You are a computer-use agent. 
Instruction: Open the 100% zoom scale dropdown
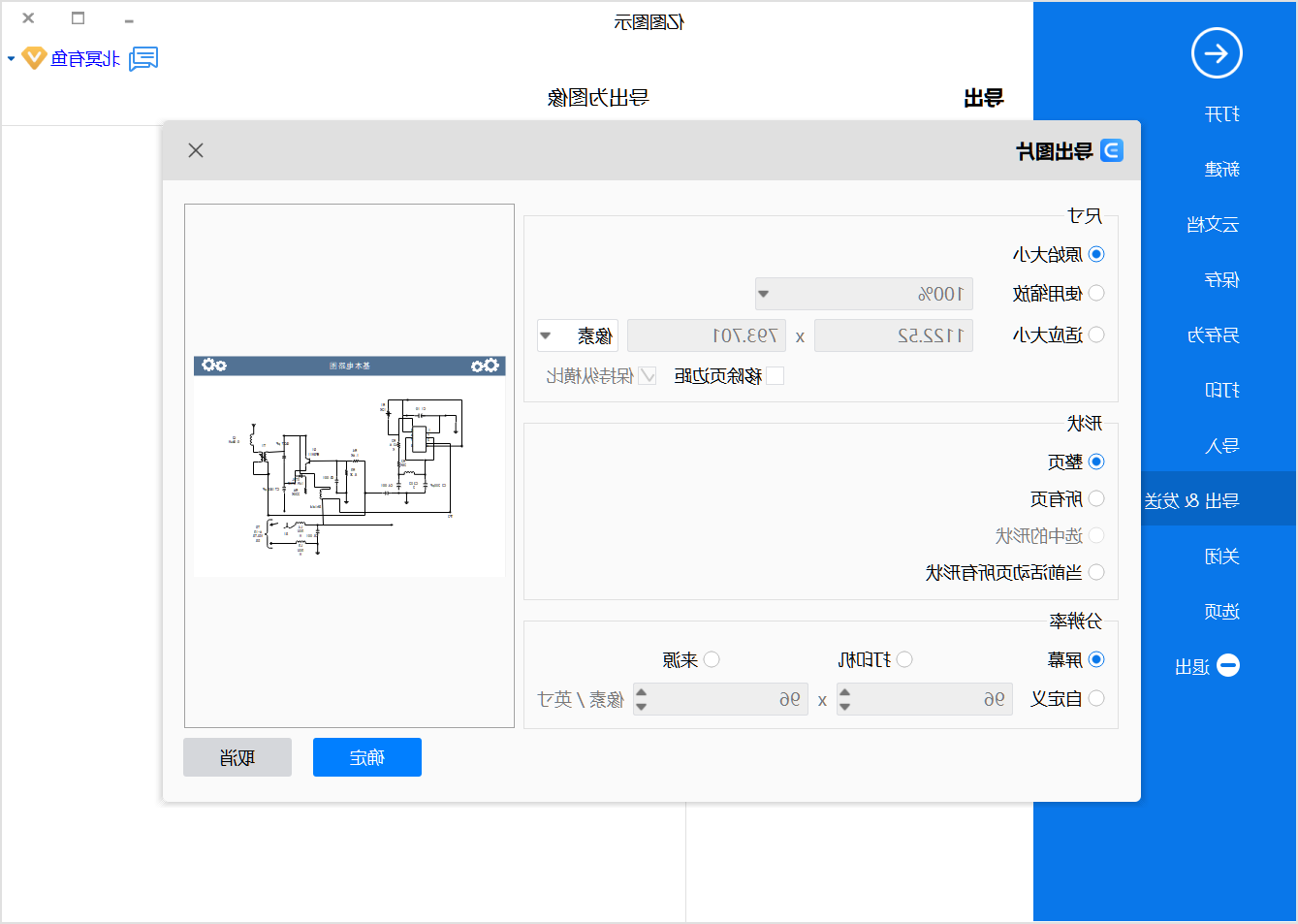coord(764,294)
